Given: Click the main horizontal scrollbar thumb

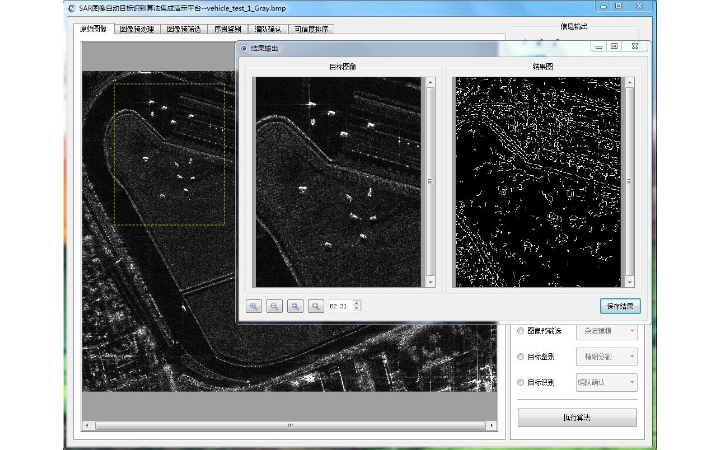Looking at the screenshot, I should click(x=290, y=426).
